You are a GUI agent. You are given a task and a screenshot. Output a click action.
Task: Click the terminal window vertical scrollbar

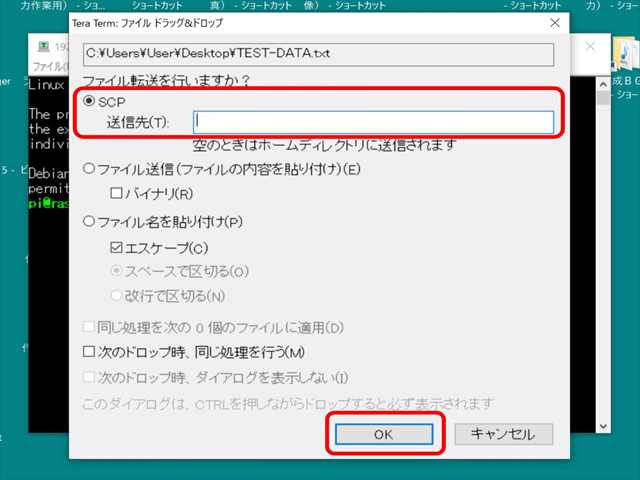tap(601, 250)
